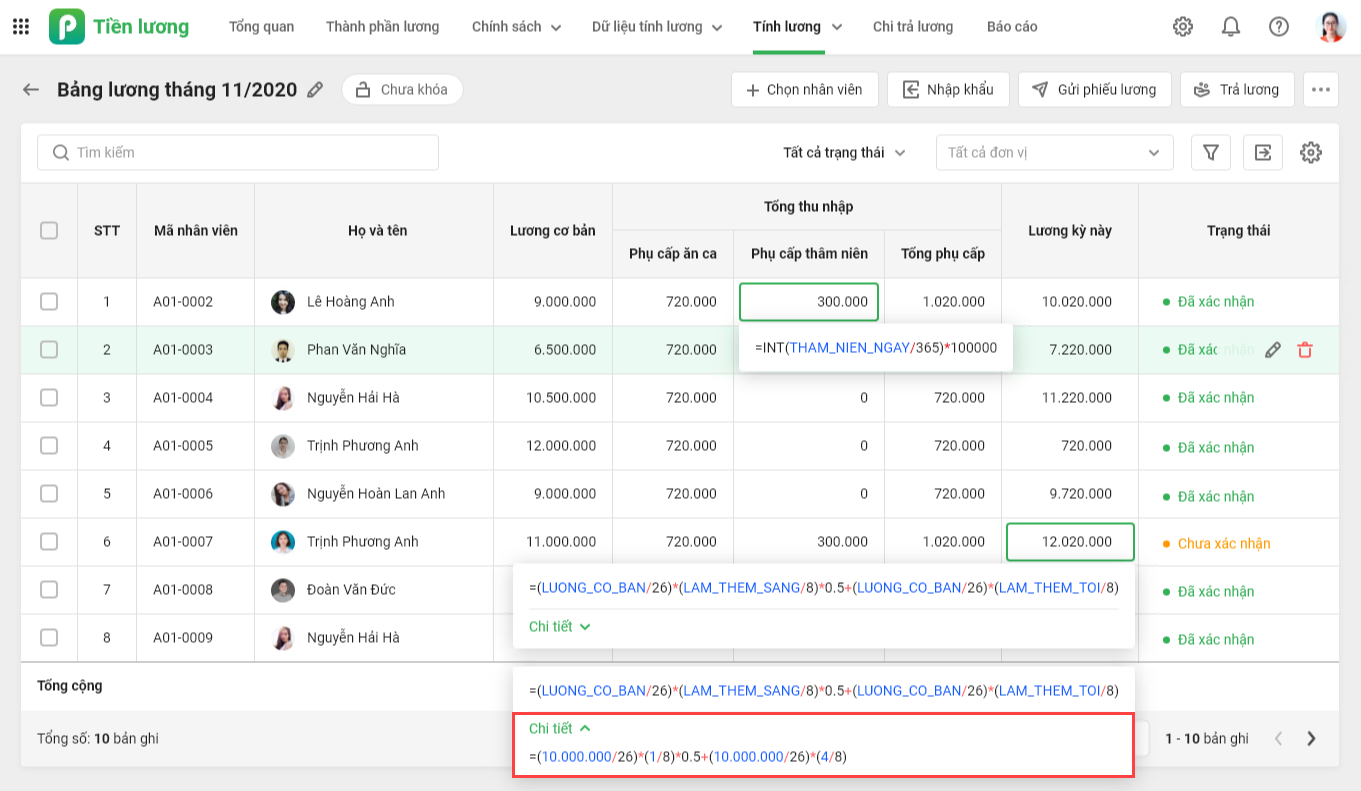This screenshot has height=791, width=1361.
Task: Click the Nhập khẩu button
Action: pos(948,90)
